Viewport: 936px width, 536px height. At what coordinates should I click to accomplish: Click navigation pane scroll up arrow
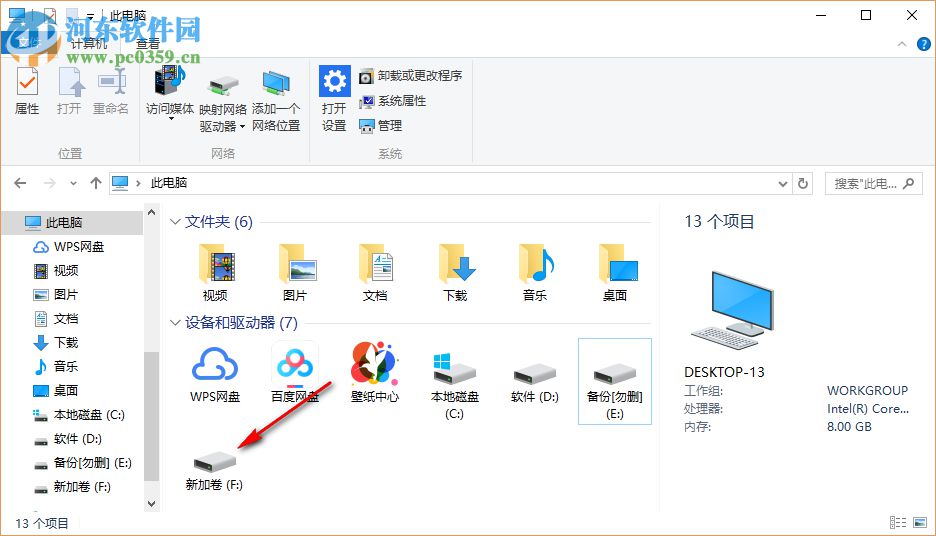[152, 212]
